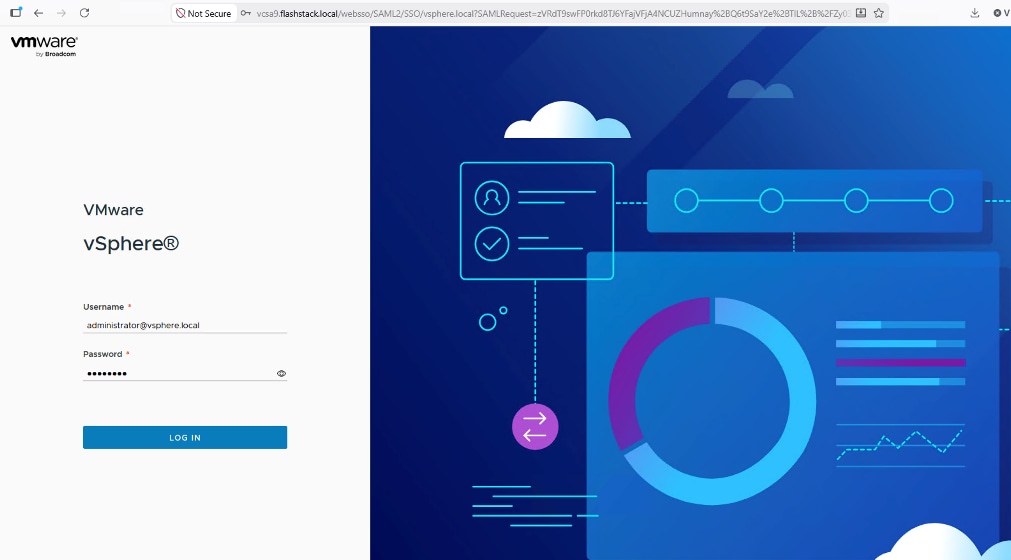Click the vSphere® heading text
Viewport: 1011px width, 560px height.
(x=131, y=244)
